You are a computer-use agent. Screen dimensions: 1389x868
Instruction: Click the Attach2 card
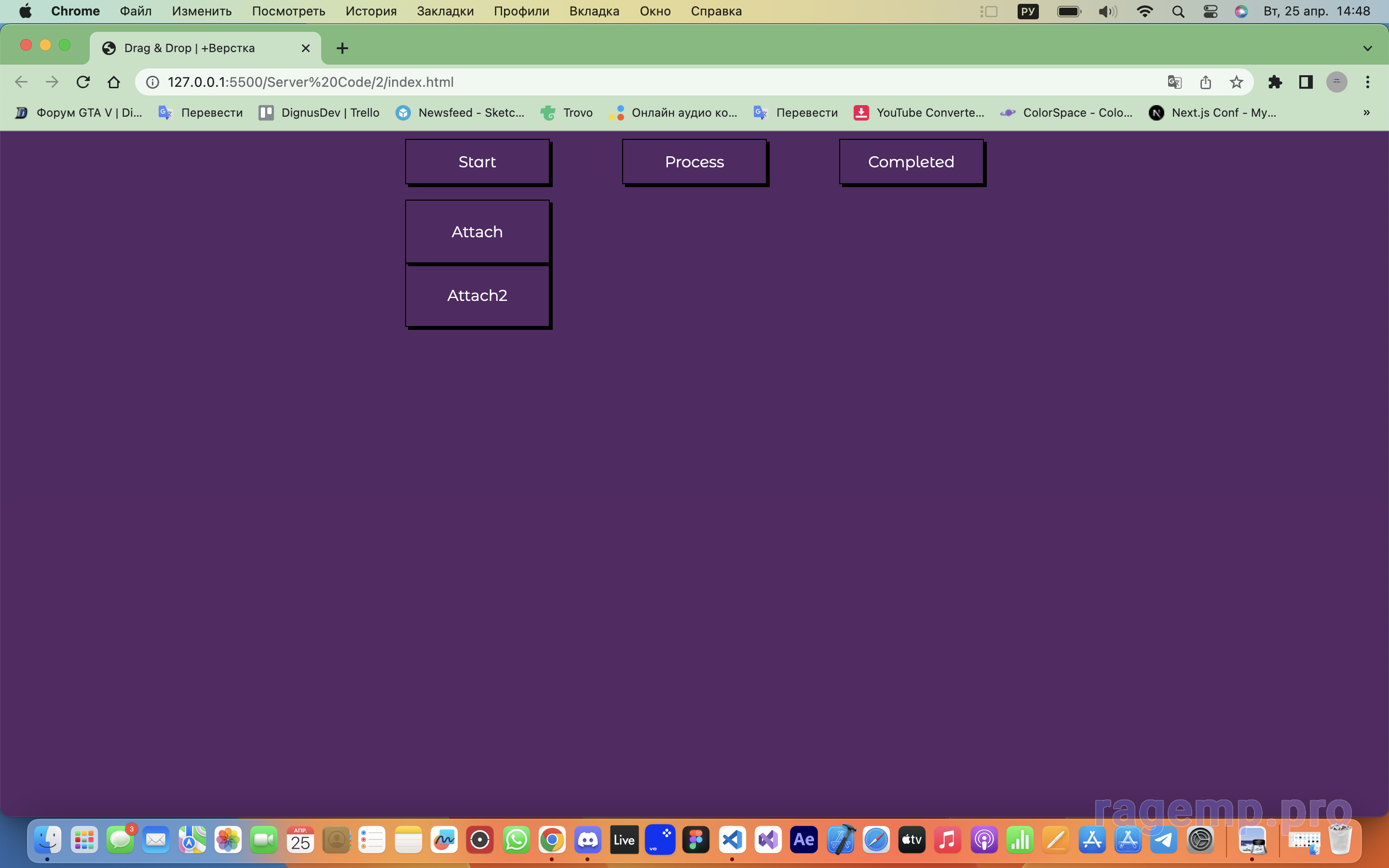tap(477, 296)
